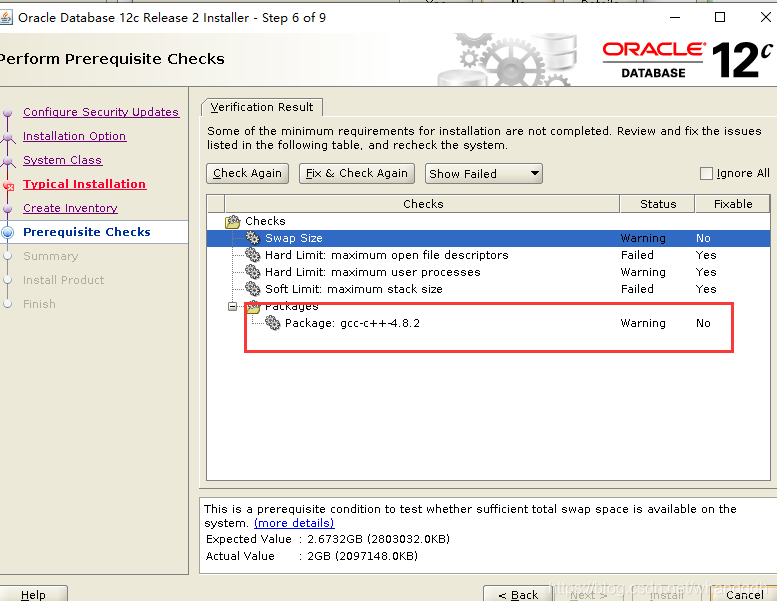Click the Cancel button
This screenshot has width=777, height=607.
tap(744, 594)
